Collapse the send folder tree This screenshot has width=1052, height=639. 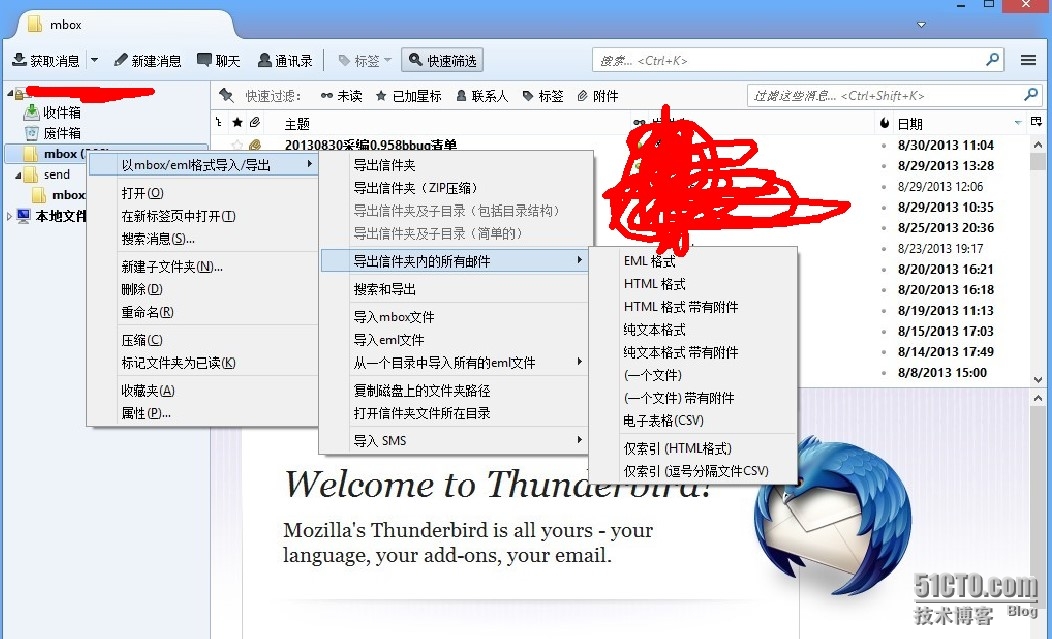(18, 175)
